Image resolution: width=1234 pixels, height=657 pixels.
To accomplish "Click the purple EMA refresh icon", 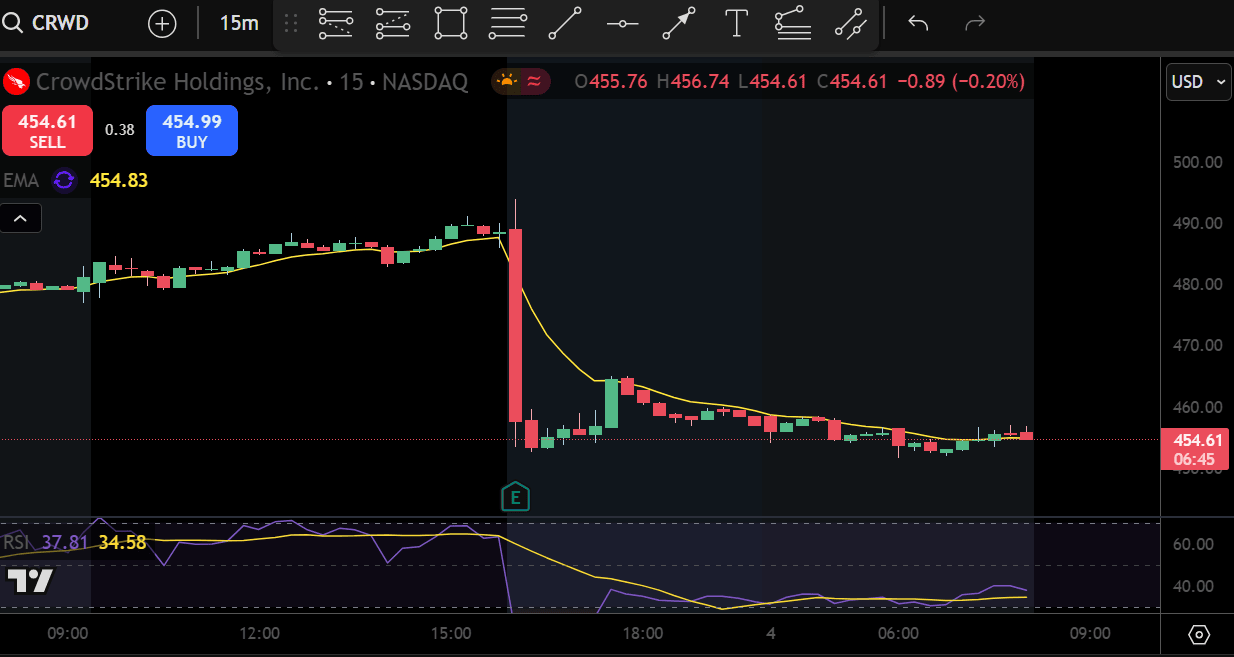I will (64, 180).
